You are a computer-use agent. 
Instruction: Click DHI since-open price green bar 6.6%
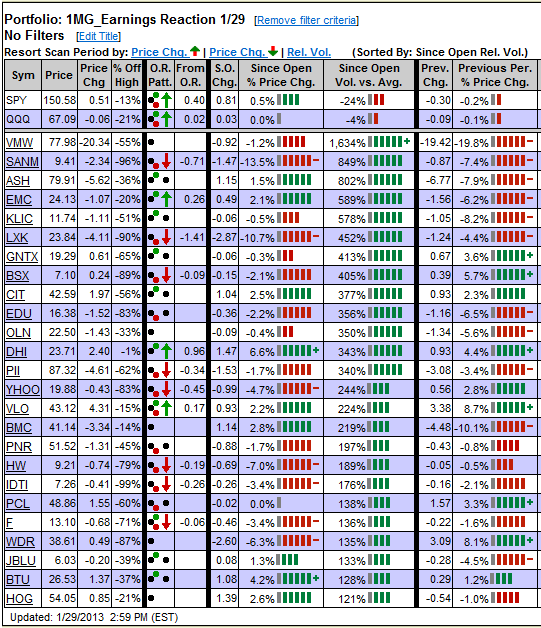[298, 351]
